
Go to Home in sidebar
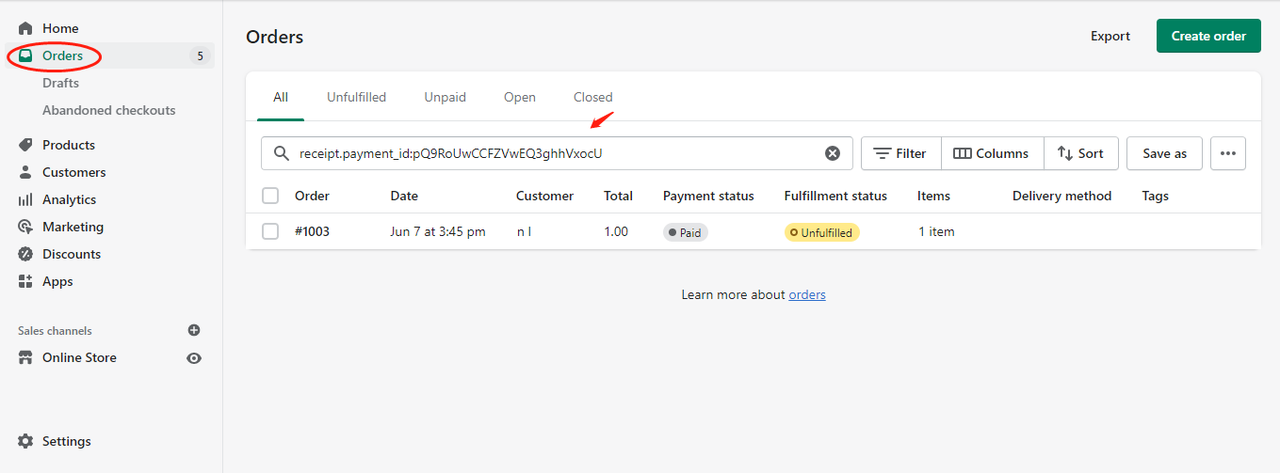60,29
